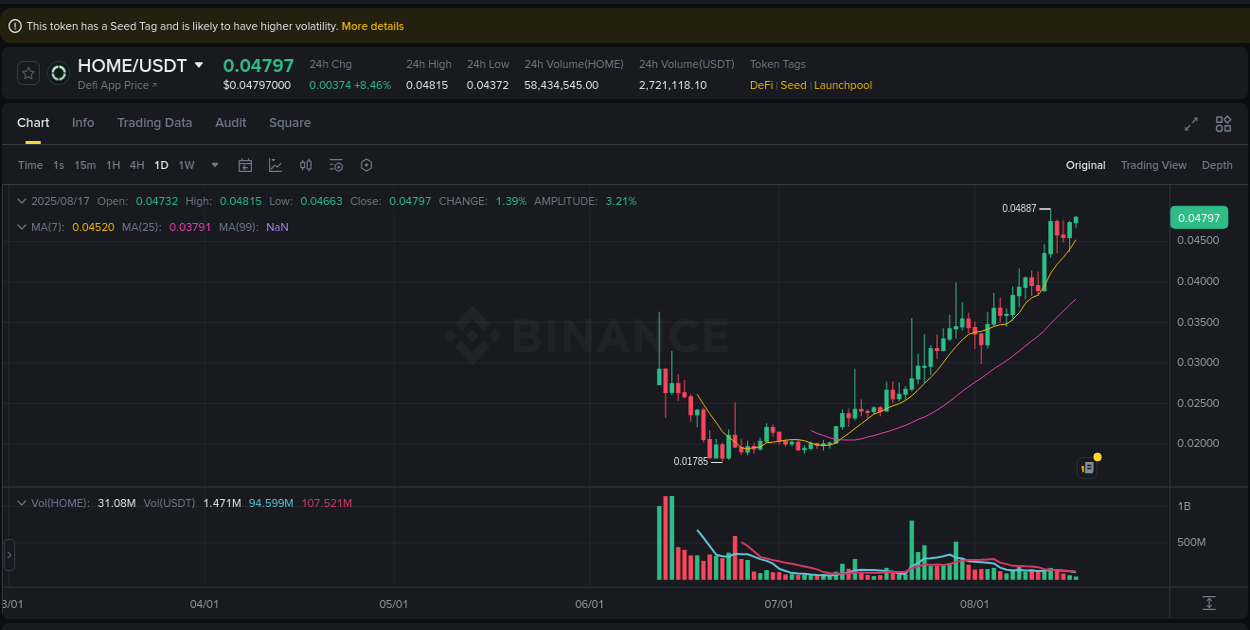Add HOME/USDT to favorites via star
The height and width of the screenshot is (630, 1250).
27,72
